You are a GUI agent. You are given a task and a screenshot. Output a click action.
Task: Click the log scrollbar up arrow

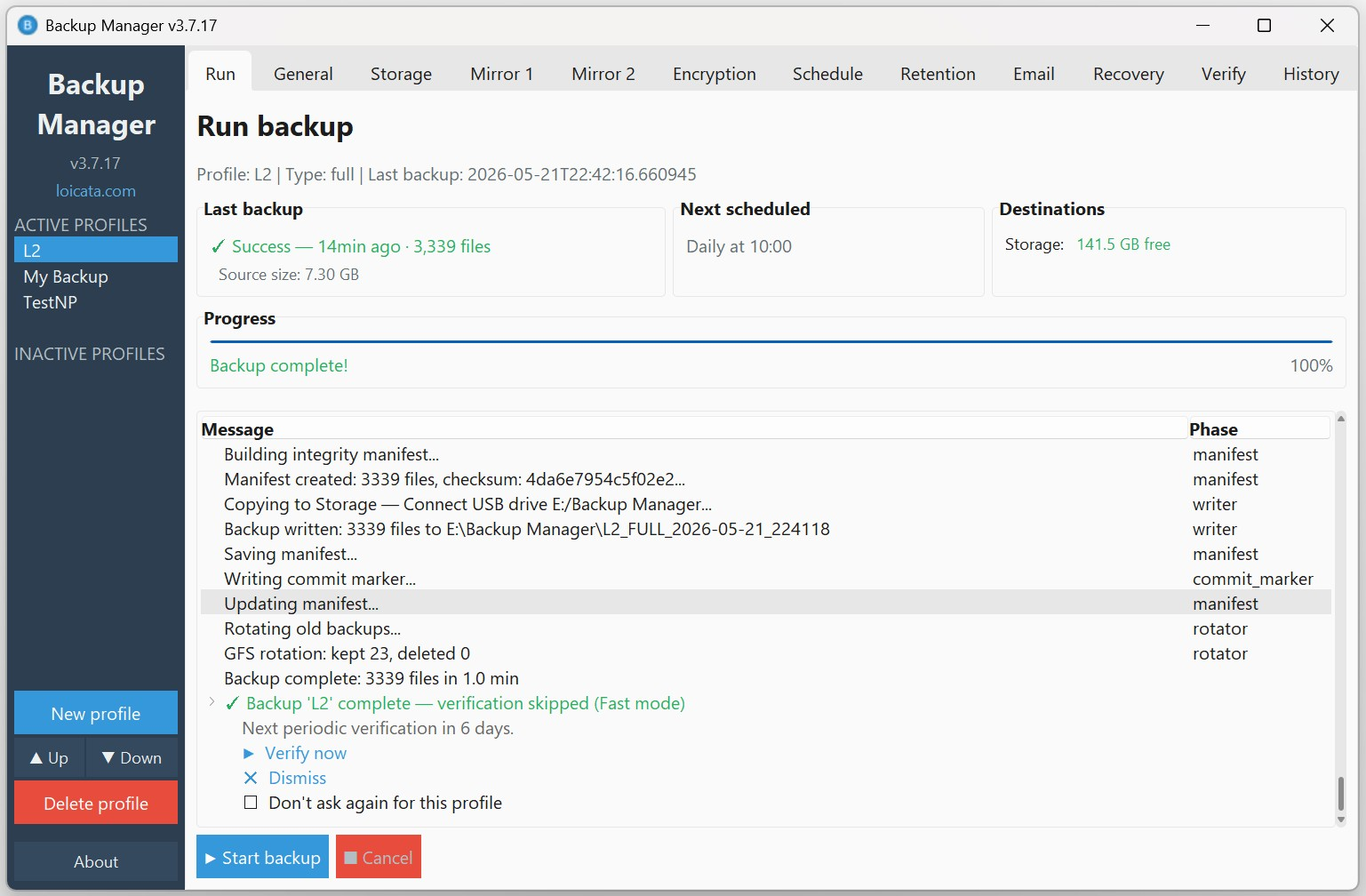tap(1341, 418)
